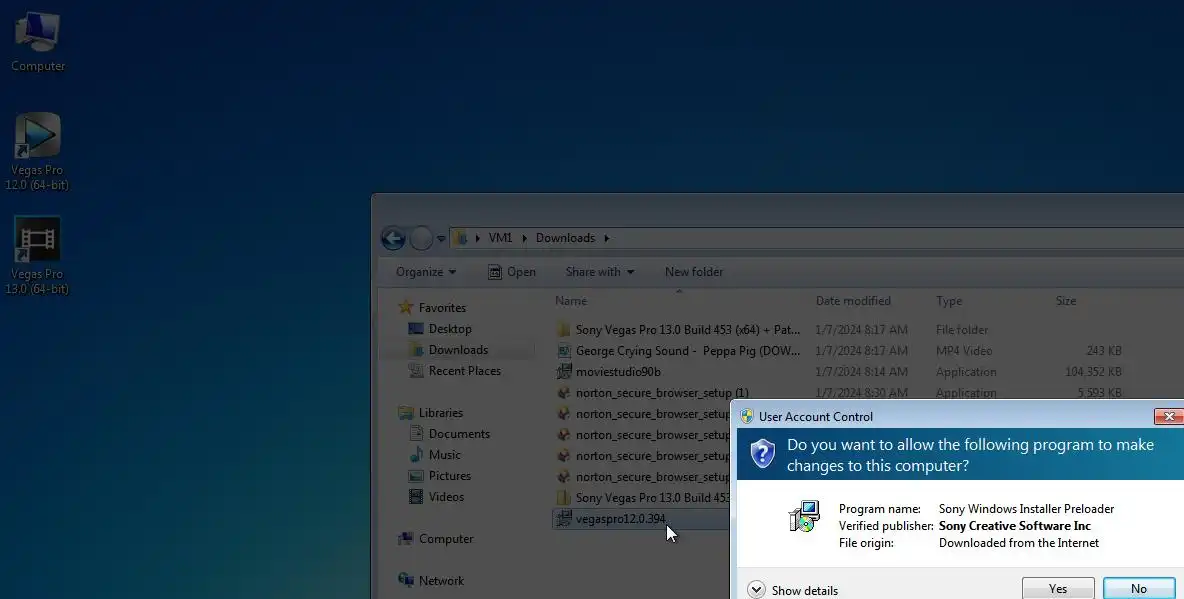
Task: Click VM1 in the address breadcrumb
Action: pos(500,238)
